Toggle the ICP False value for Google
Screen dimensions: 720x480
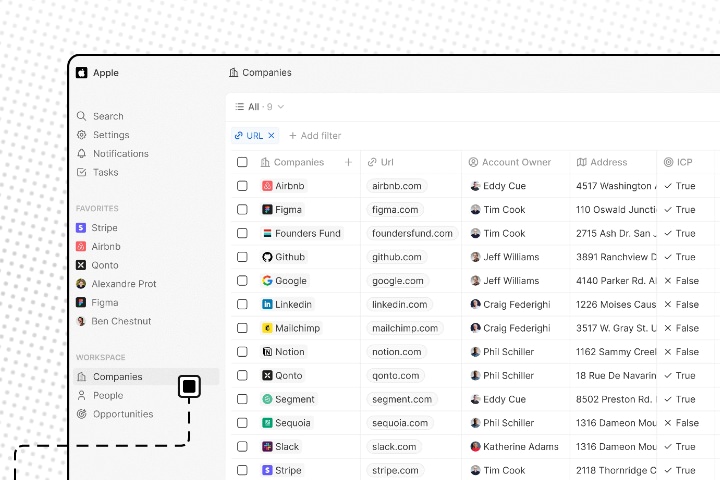pyautogui.click(x=682, y=281)
